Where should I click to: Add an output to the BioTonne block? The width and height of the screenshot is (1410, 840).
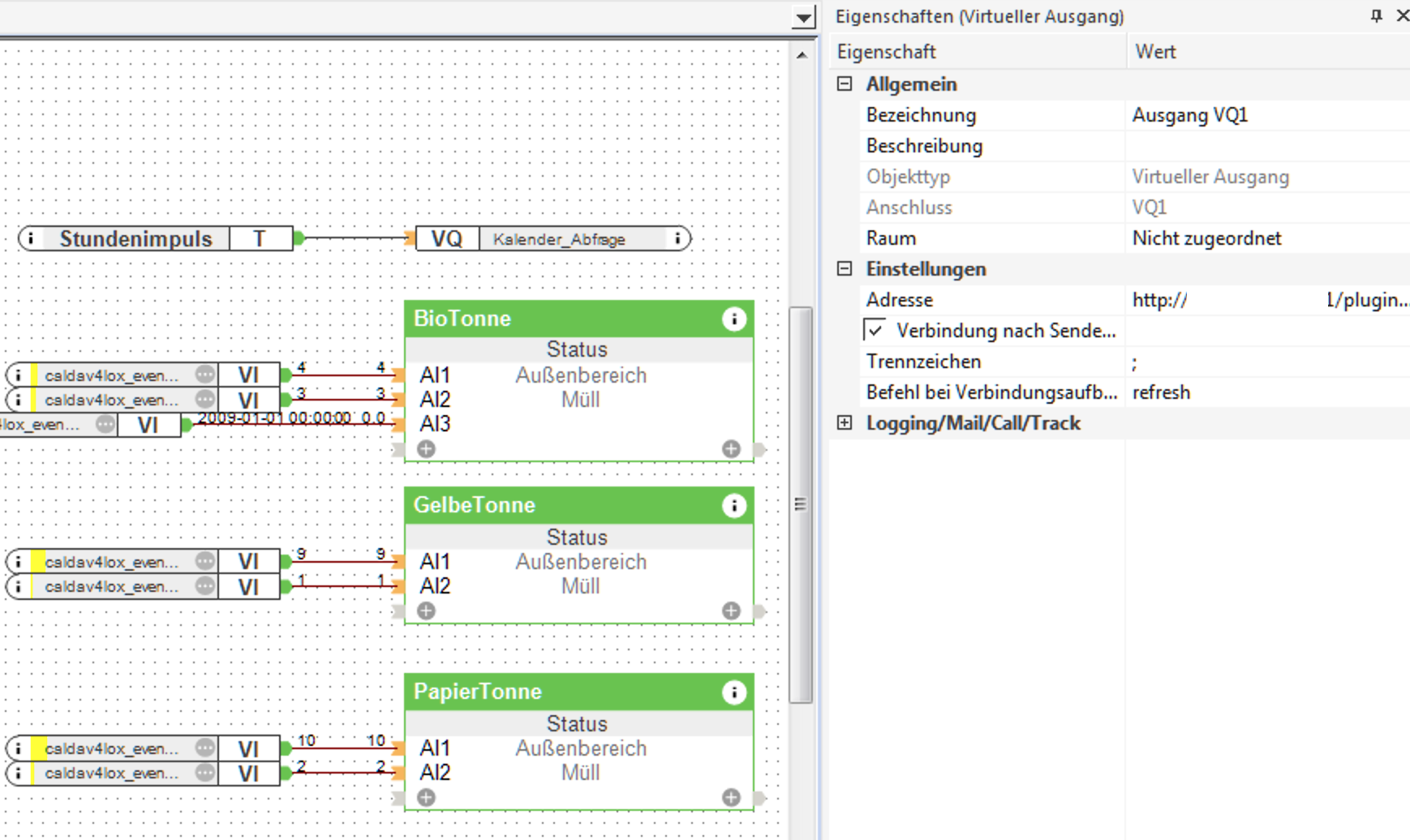pos(731,449)
